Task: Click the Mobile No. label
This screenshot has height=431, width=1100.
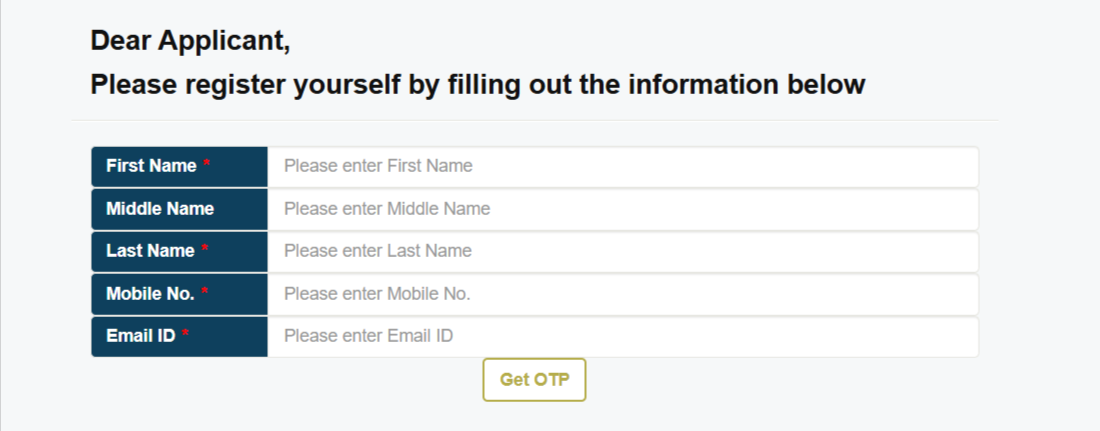Action: click(x=150, y=294)
